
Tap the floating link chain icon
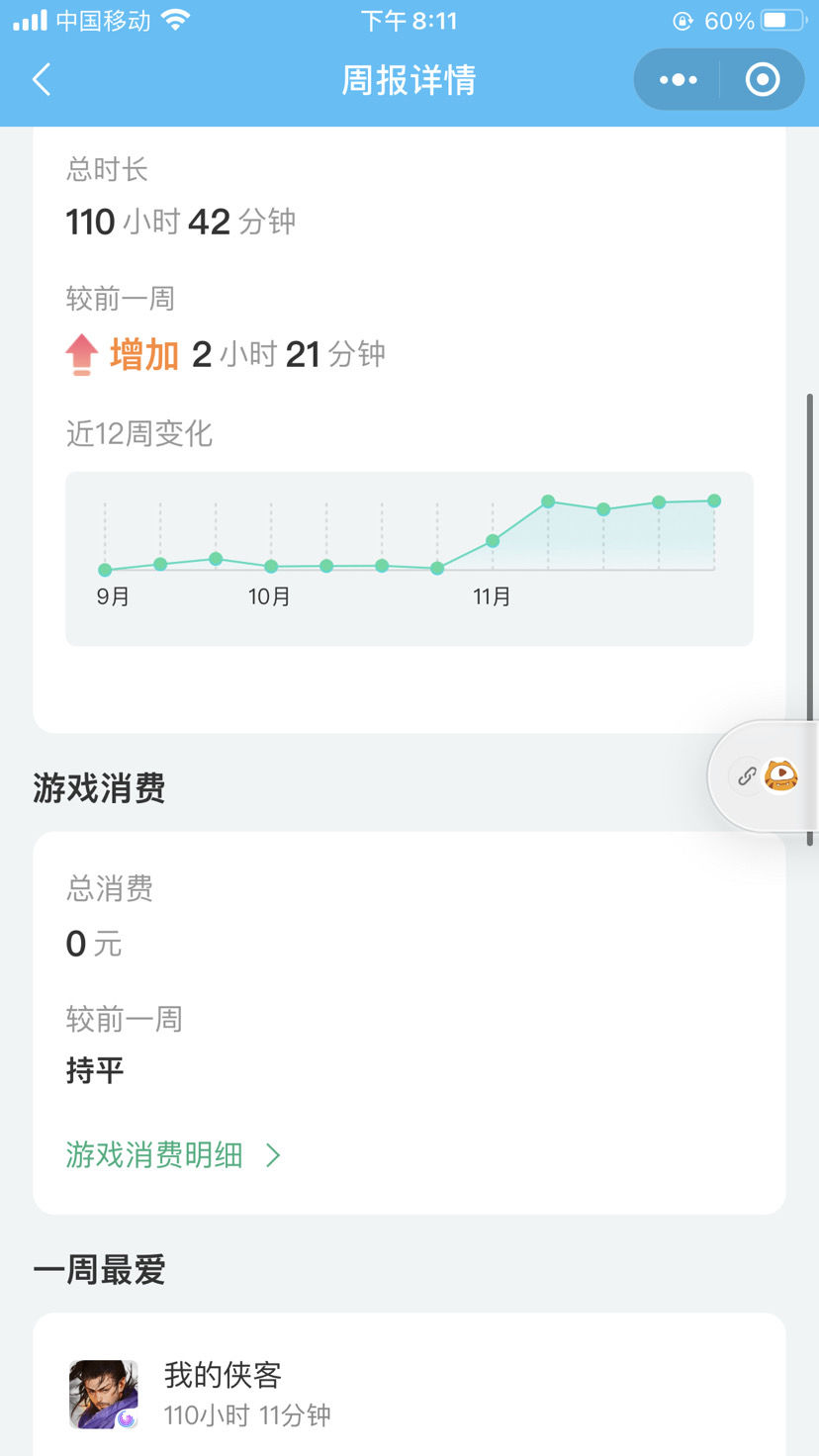(747, 776)
